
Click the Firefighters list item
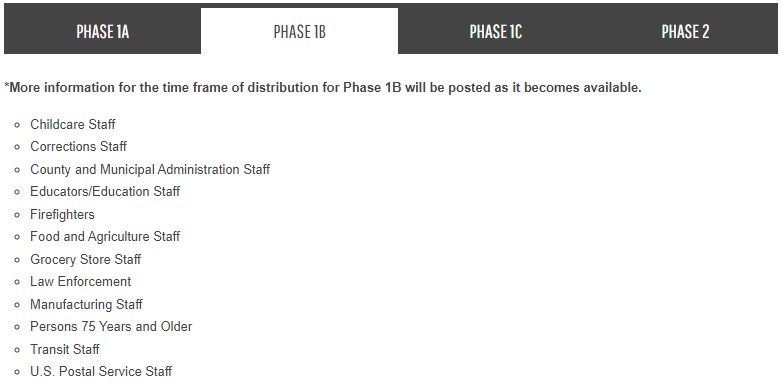62,214
